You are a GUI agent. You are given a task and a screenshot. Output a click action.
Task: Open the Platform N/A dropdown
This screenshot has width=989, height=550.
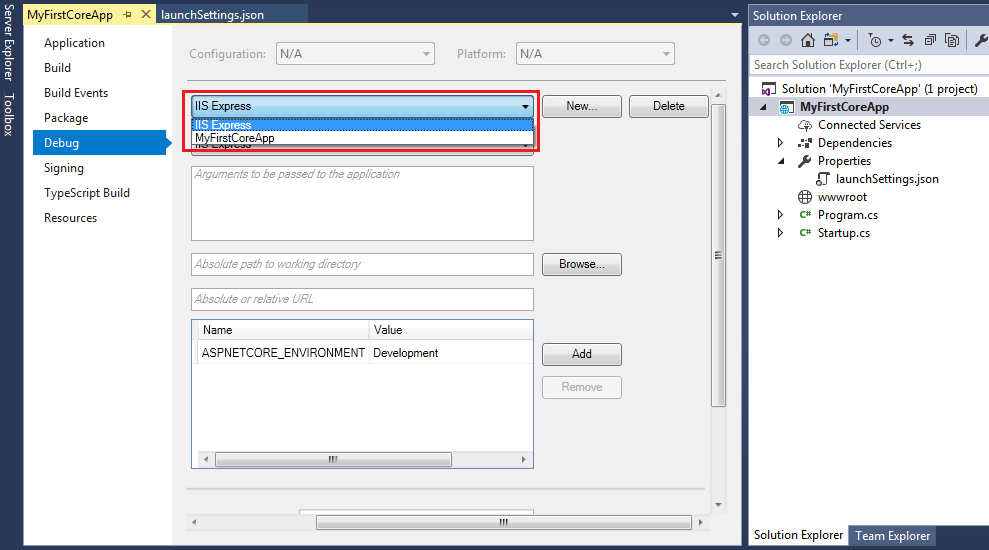595,54
